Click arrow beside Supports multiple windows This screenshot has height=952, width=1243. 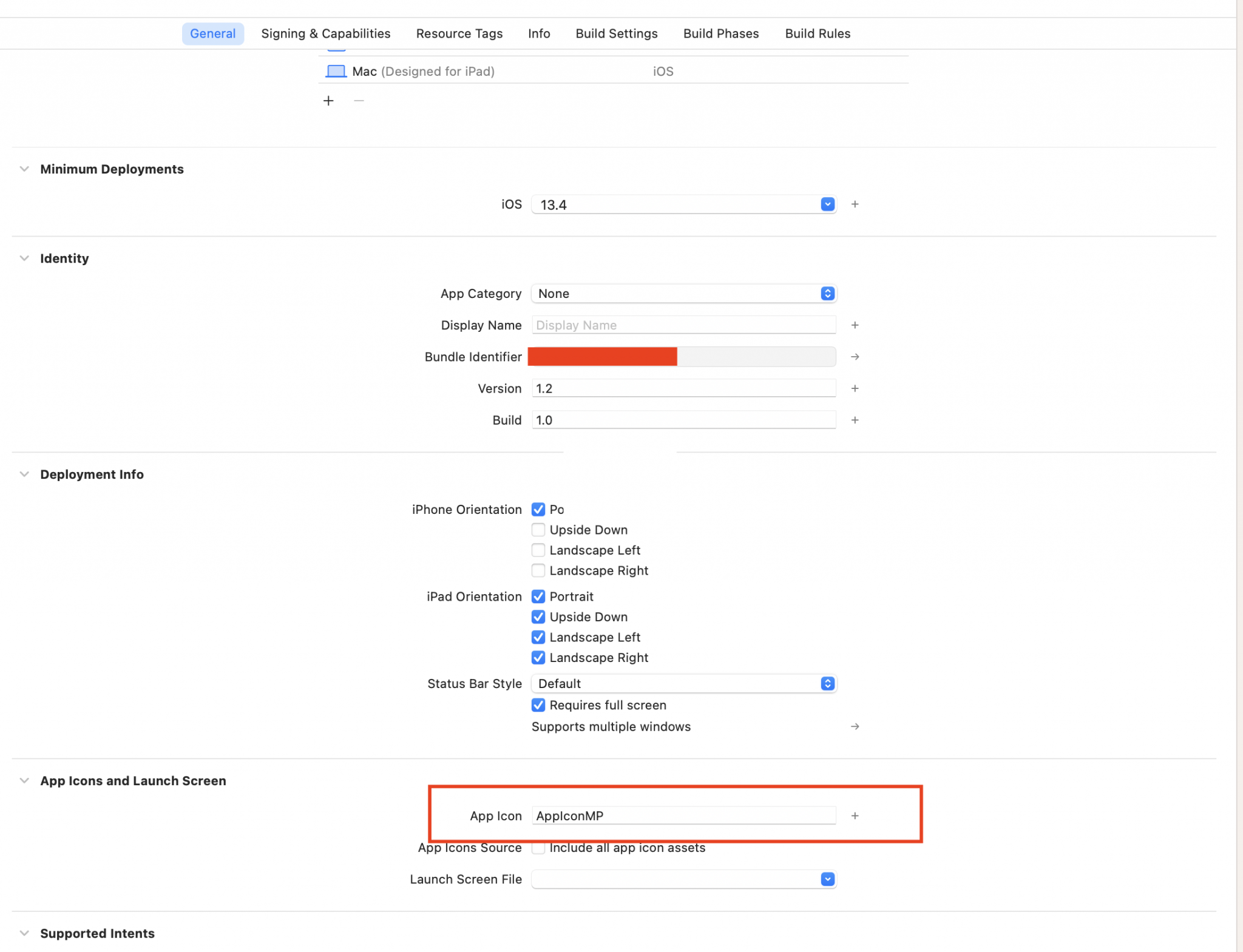point(855,726)
